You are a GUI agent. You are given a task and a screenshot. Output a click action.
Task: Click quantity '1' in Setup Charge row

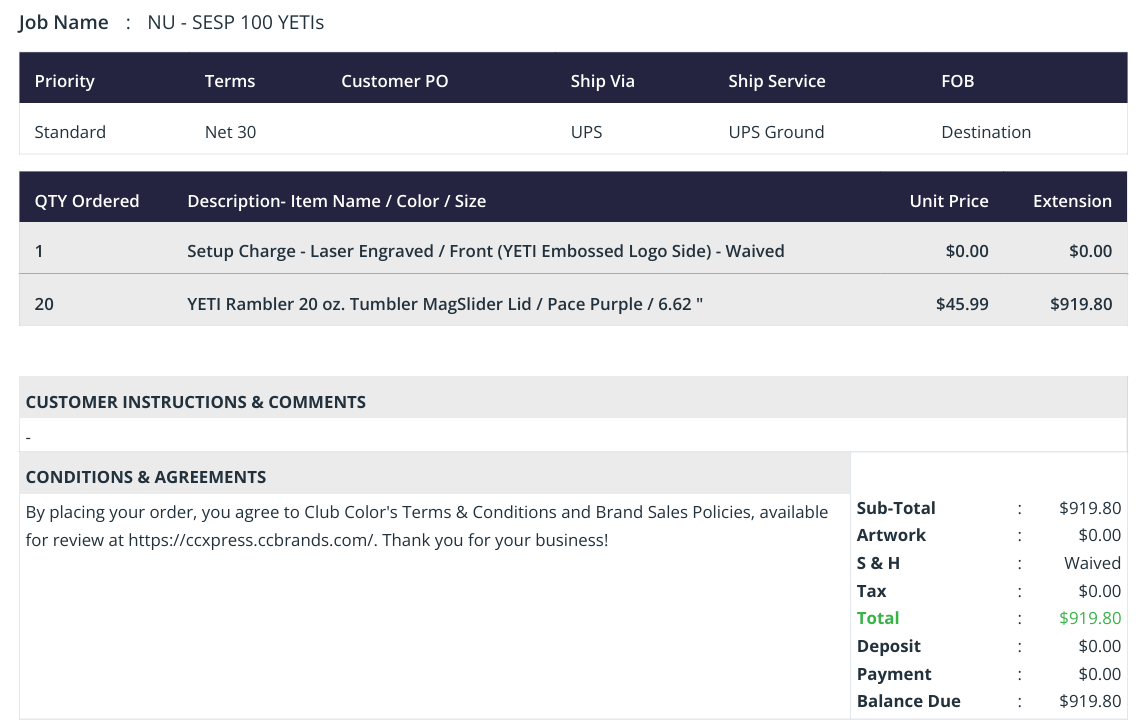tap(39, 252)
